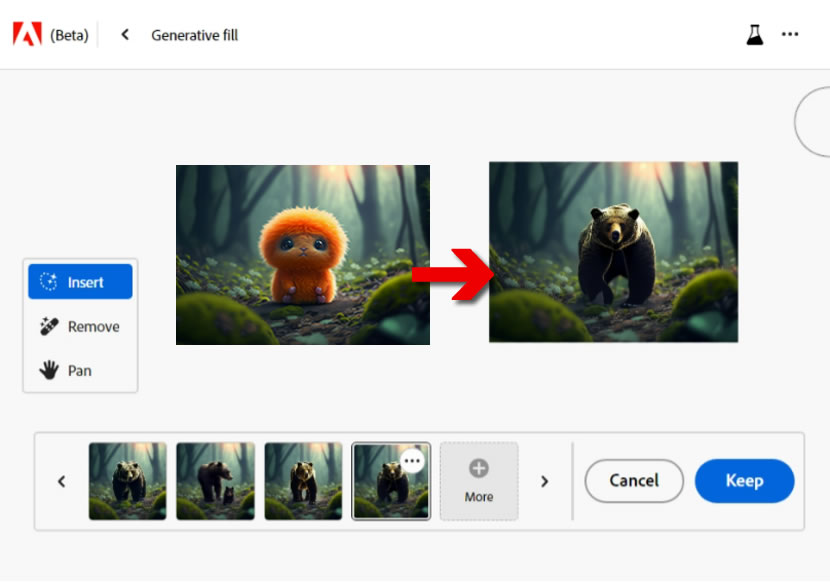Pick the second variation with bear and cat
The height and width of the screenshot is (582, 830).
tap(215, 481)
